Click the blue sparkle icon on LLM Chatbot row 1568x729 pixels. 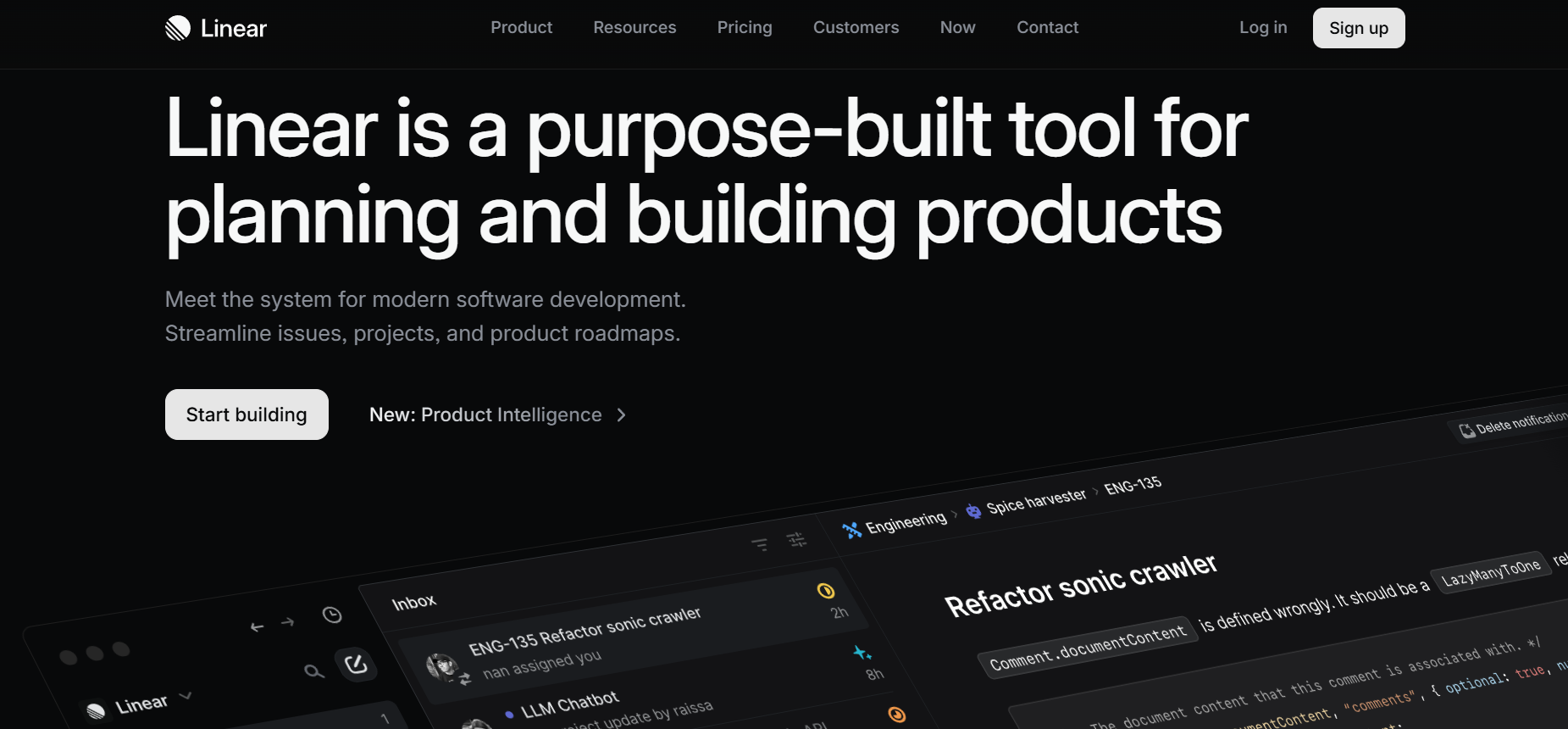click(862, 653)
